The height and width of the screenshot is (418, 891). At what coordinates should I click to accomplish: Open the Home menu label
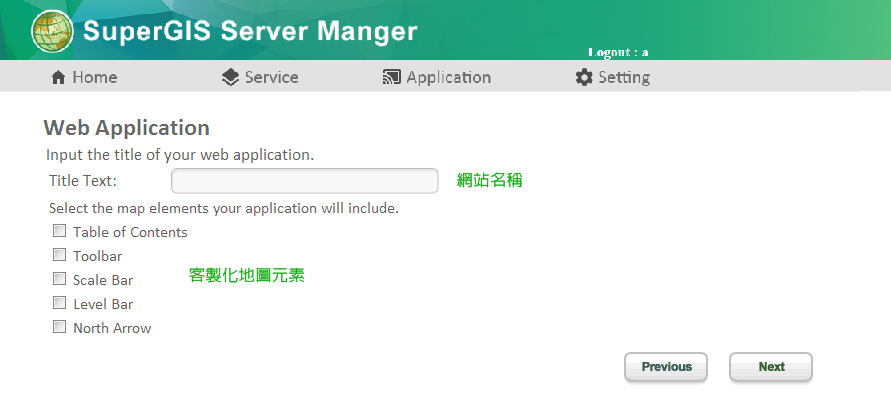click(95, 77)
